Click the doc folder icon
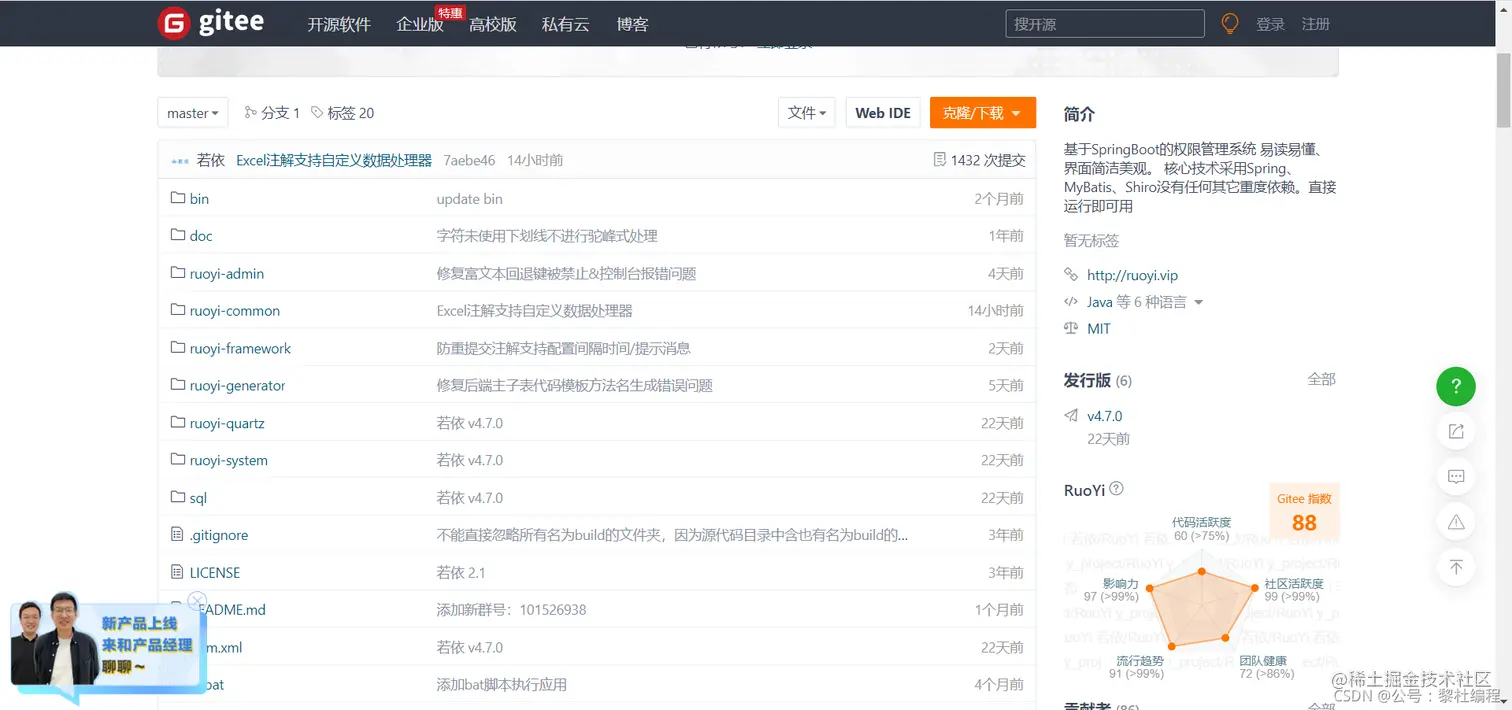The image size is (1512, 710). (x=178, y=235)
